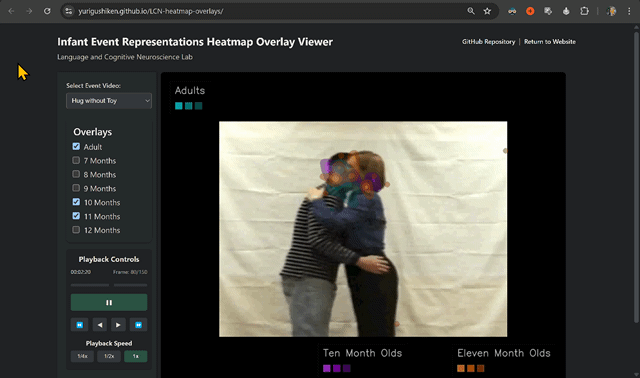640x378 pixels.
Task: Open the GitHub Repository link
Action: pyautogui.click(x=488, y=42)
